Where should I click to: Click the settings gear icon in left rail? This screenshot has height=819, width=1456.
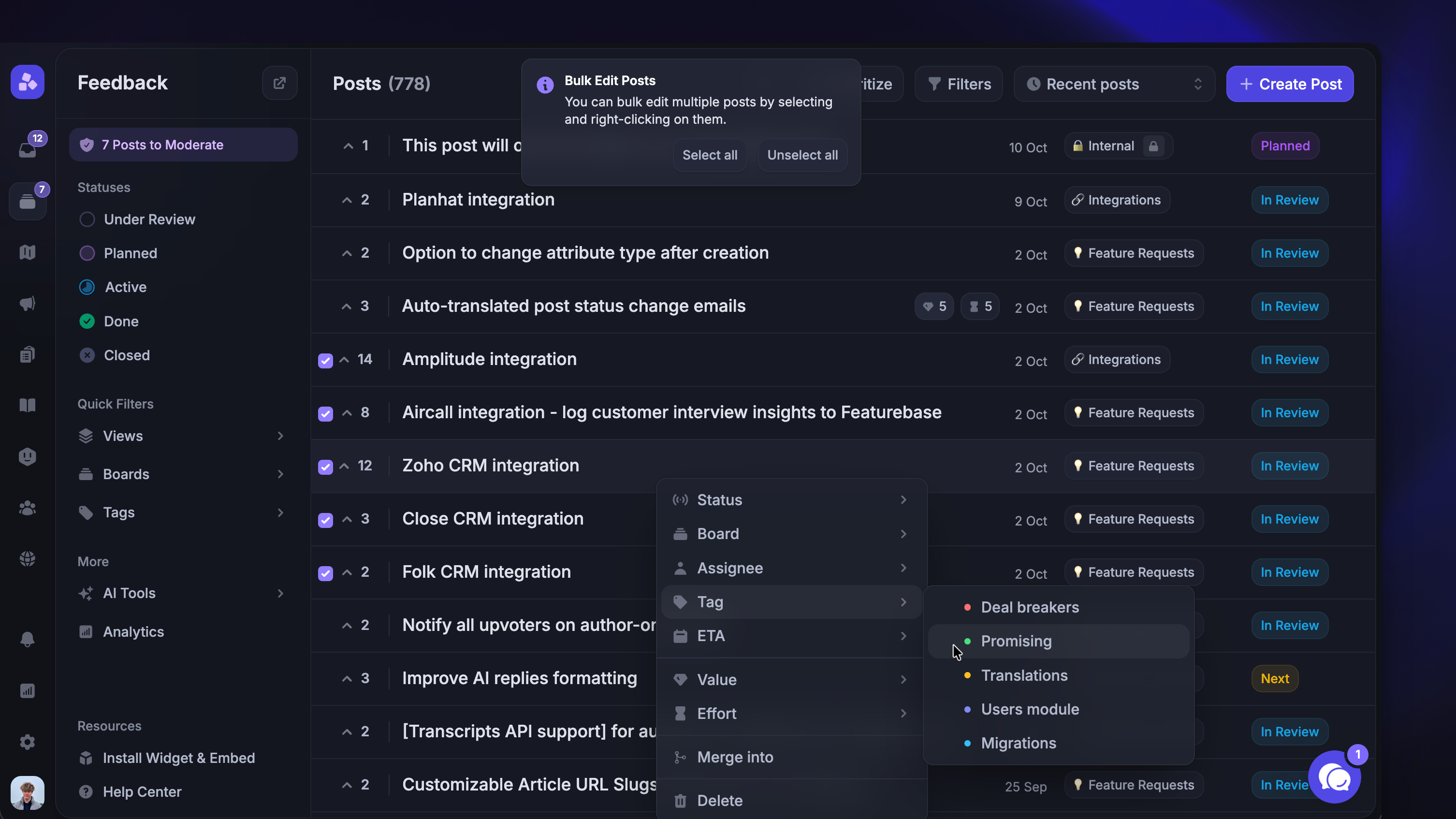tap(28, 742)
